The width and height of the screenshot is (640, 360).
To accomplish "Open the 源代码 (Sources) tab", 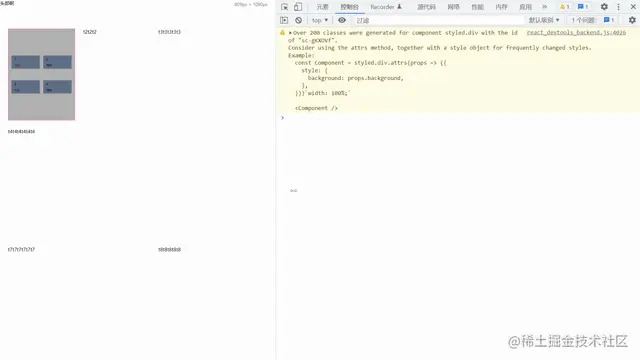I will [426, 7].
